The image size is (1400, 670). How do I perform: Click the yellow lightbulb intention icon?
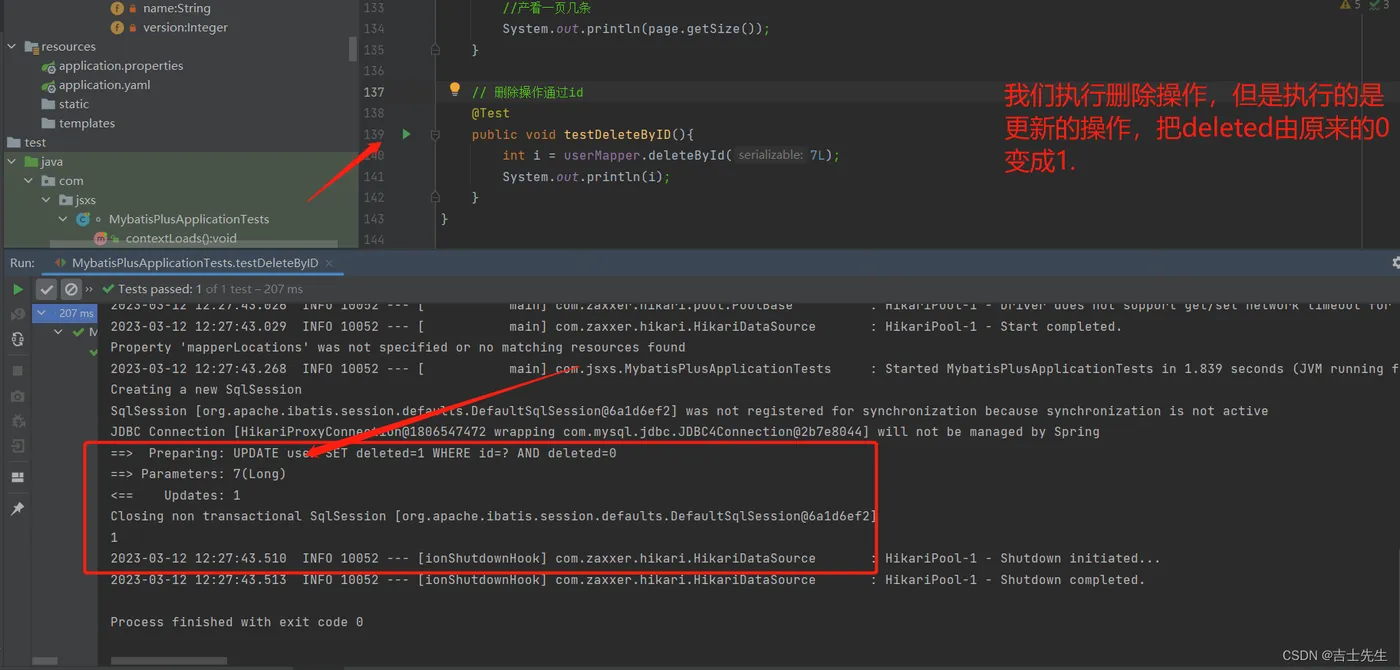[455, 90]
